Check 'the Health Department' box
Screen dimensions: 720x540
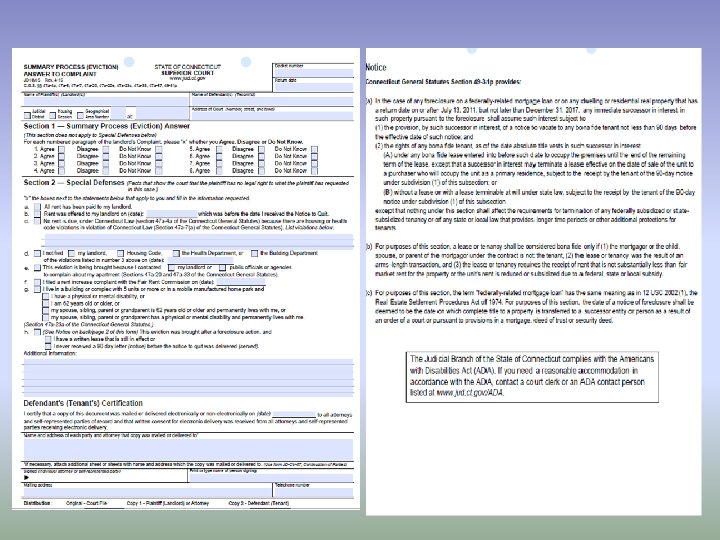tap(176, 253)
